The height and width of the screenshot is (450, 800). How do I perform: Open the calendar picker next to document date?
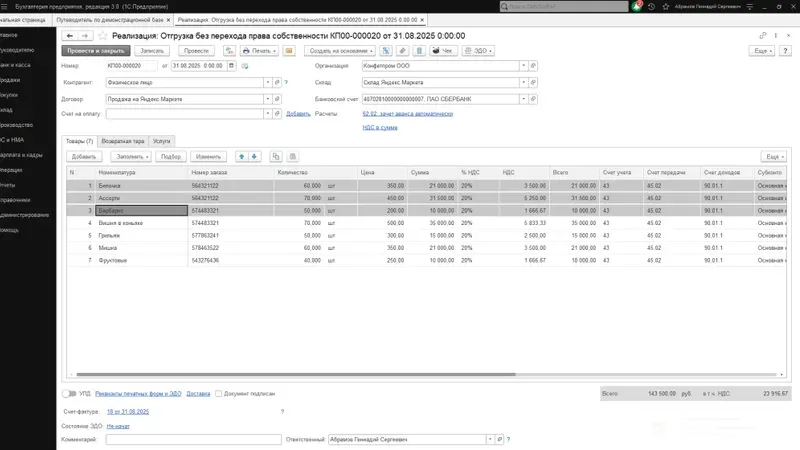tap(232, 66)
